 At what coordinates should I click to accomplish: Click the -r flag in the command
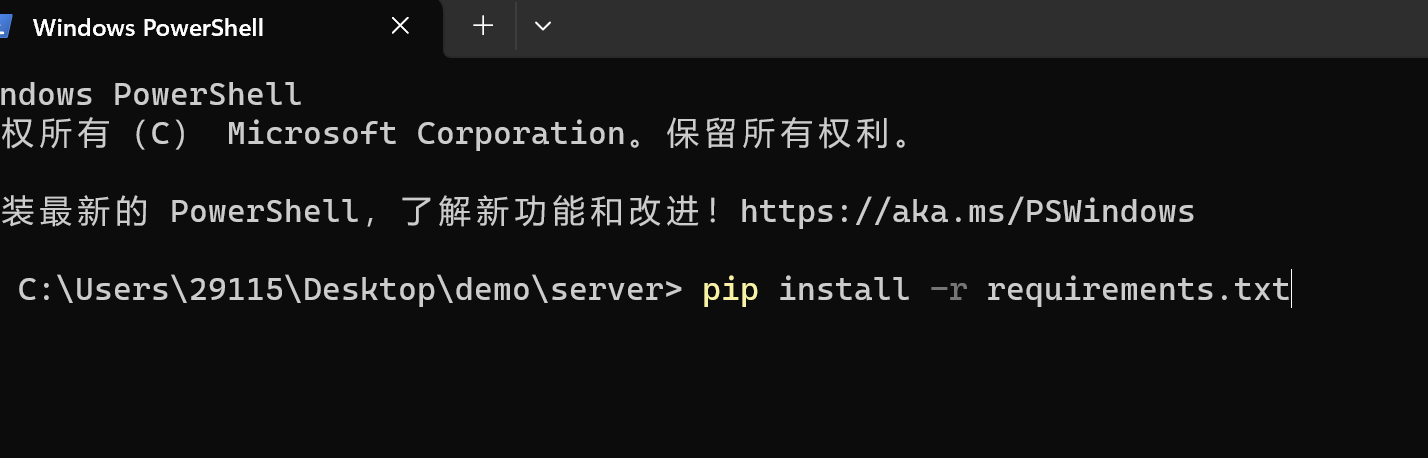(948, 290)
